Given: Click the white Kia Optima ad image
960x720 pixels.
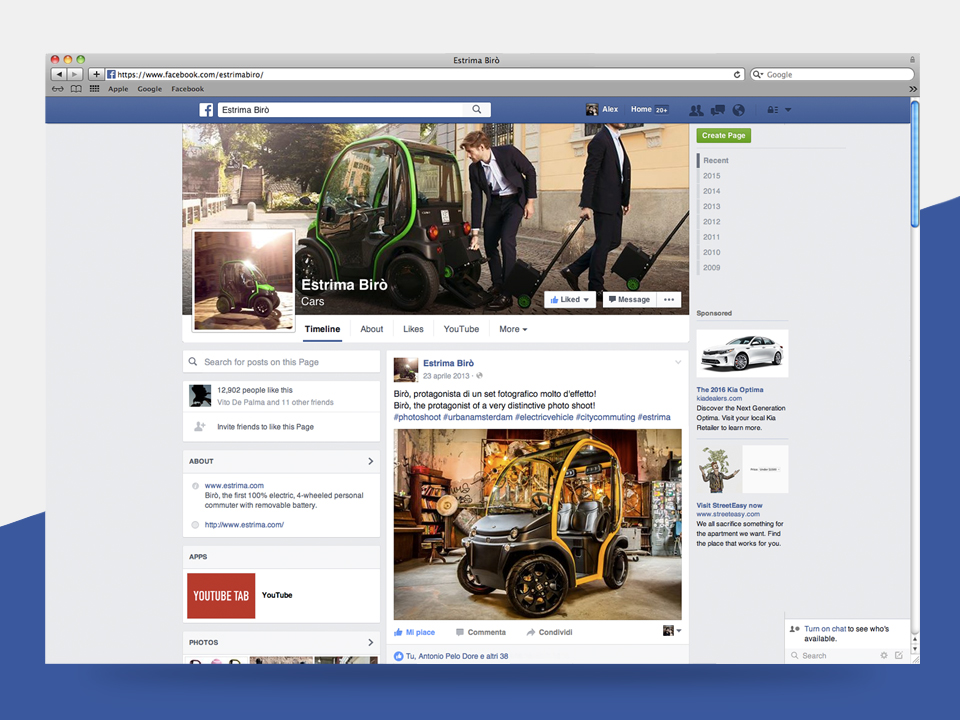Looking at the screenshot, I should pos(742,353).
